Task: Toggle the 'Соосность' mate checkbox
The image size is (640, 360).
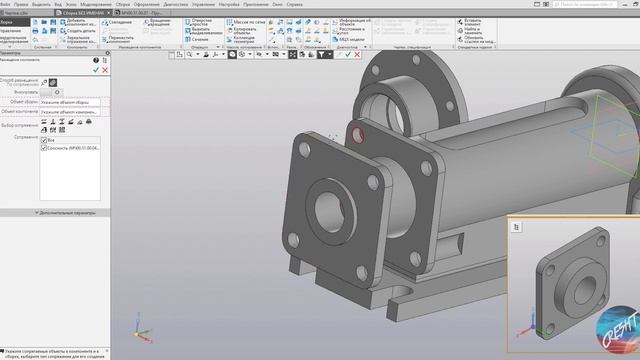Action: pos(44,148)
